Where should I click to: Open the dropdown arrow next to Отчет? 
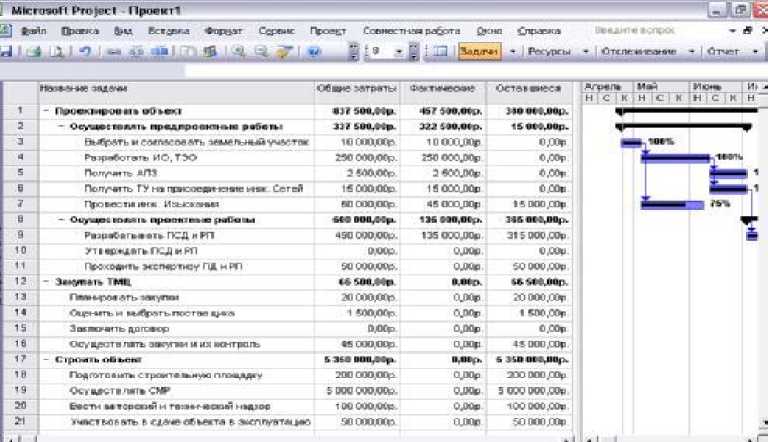click(x=755, y=51)
